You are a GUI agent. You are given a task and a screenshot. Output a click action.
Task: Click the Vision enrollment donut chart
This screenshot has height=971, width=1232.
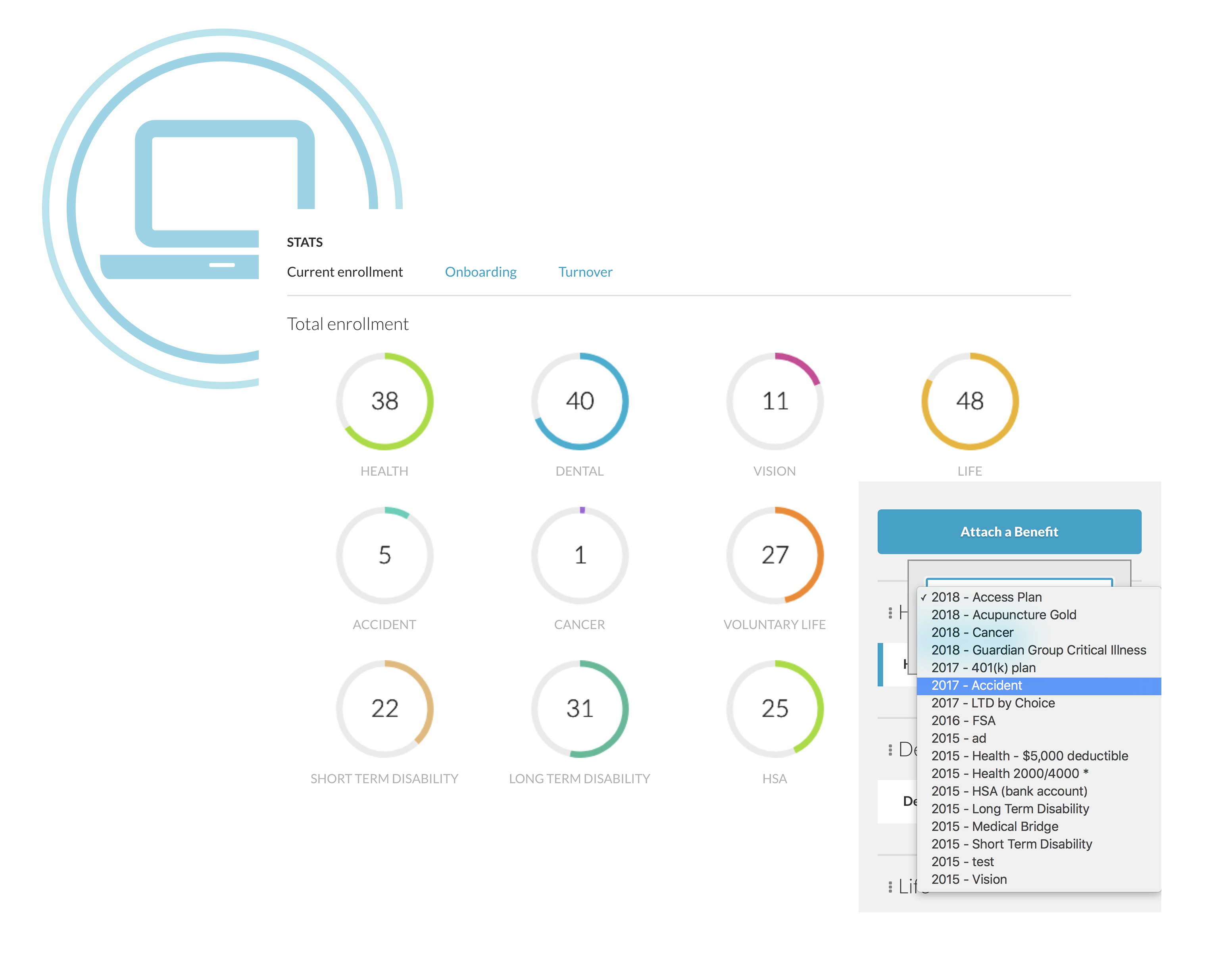775,401
